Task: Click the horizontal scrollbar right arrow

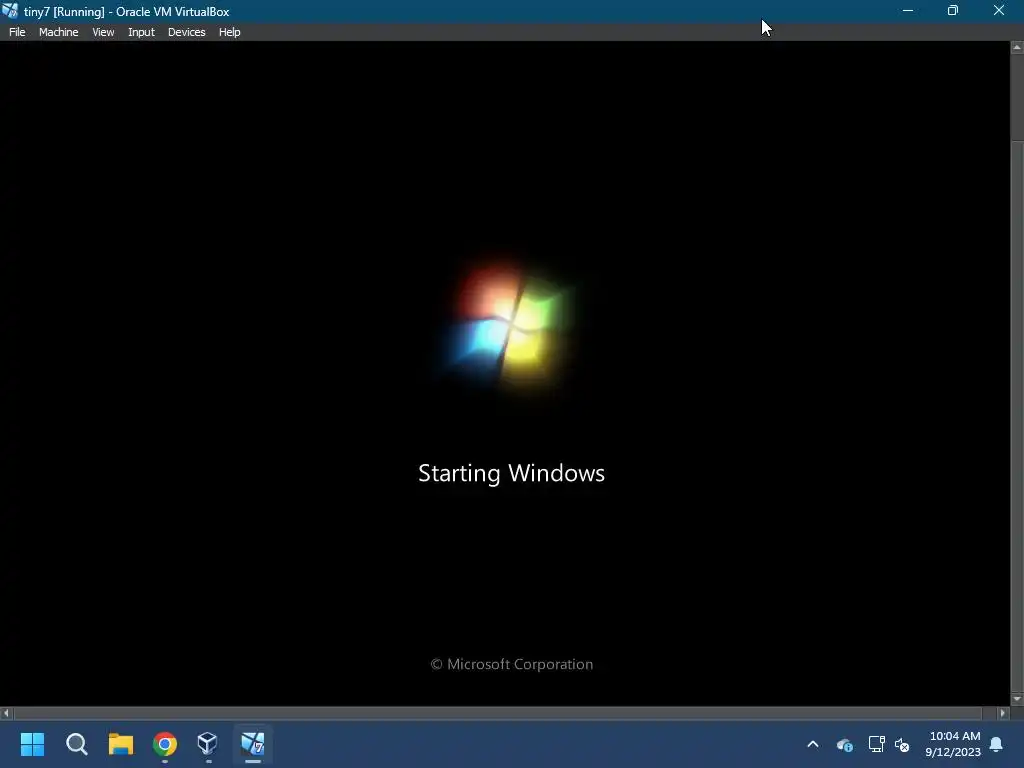Action: 1003,713
